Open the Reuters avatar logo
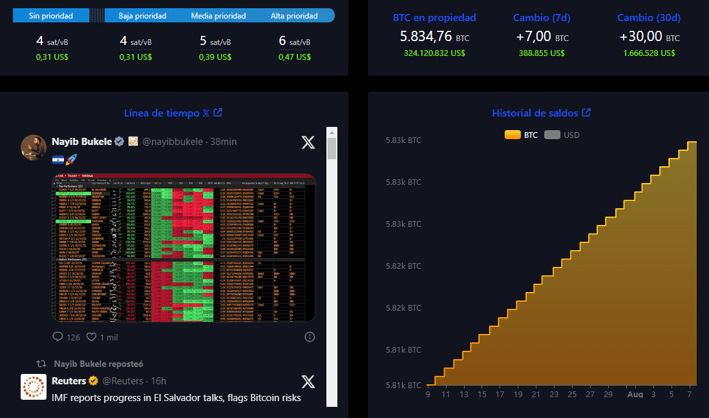The height and width of the screenshot is (418, 709). click(x=33, y=387)
